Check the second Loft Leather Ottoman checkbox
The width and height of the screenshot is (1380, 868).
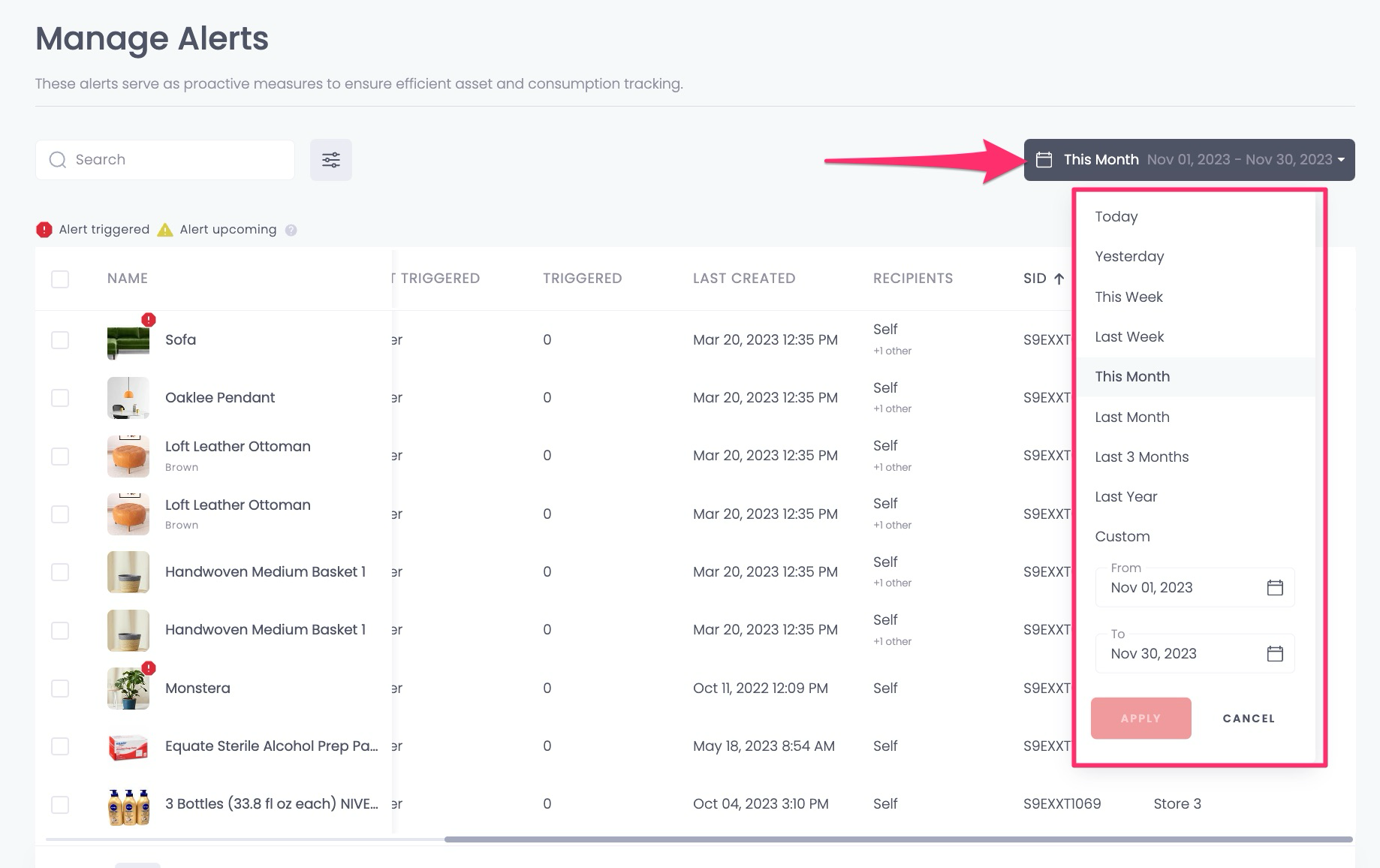pyautogui.click(x=60, y=514)
